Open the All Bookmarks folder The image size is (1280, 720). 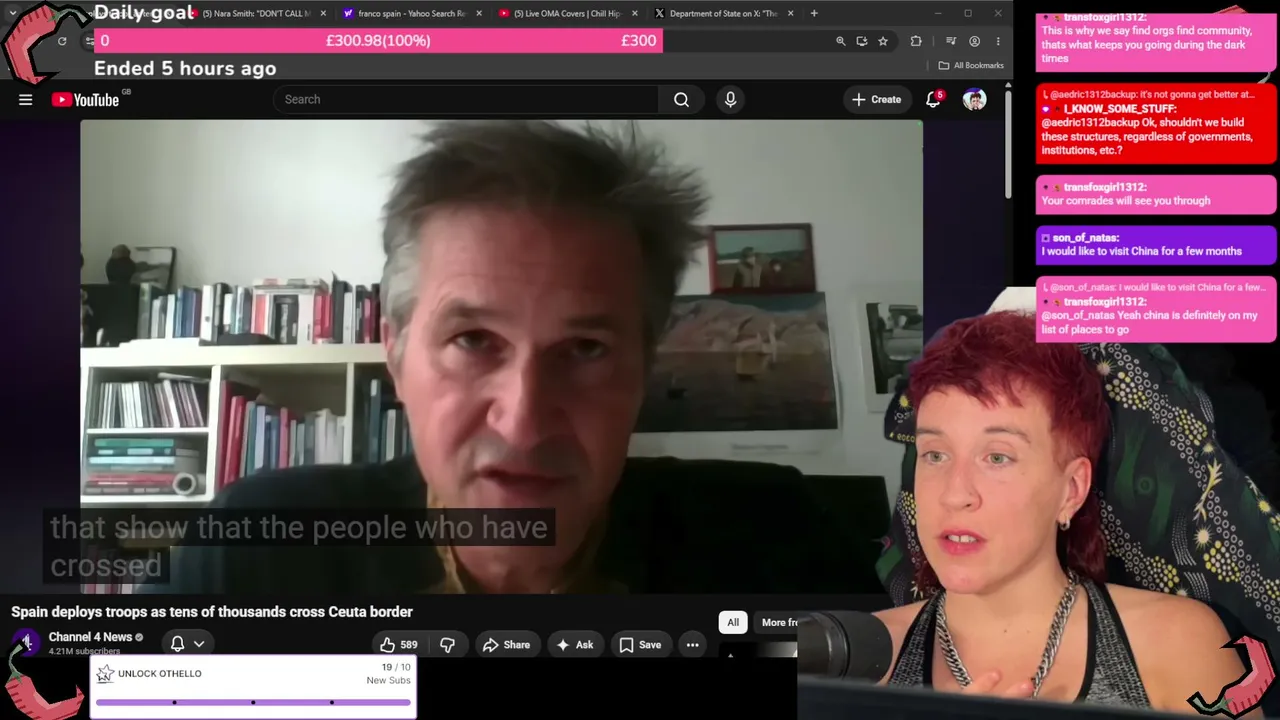(971, 66)
